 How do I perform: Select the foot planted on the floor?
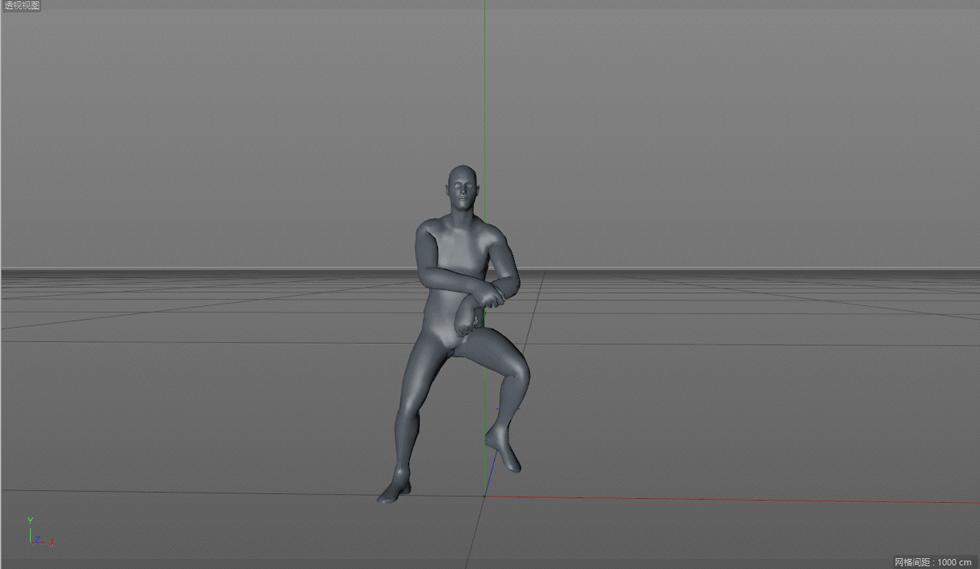click(392, 490)
